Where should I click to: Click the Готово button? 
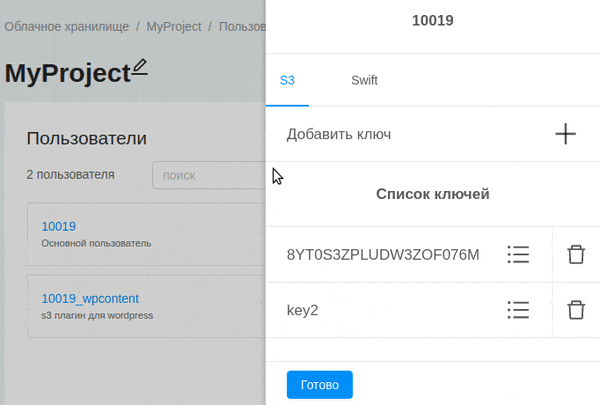coord(320,385)
